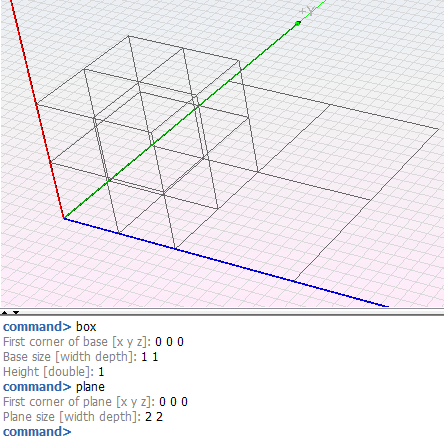The image size is (444, 438).
Task: Click the splitter's down arrow to collapse console
Action: tap(16, 313)
